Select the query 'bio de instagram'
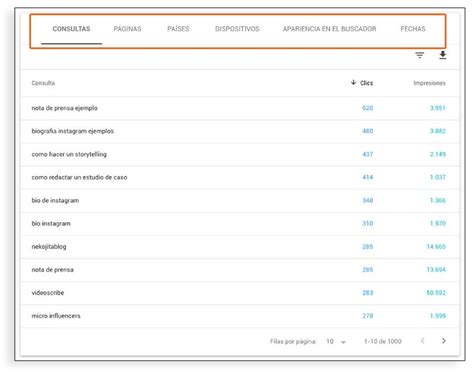This screenshot has width=474, height=372. pyautogui.click(x=55, y=200)
